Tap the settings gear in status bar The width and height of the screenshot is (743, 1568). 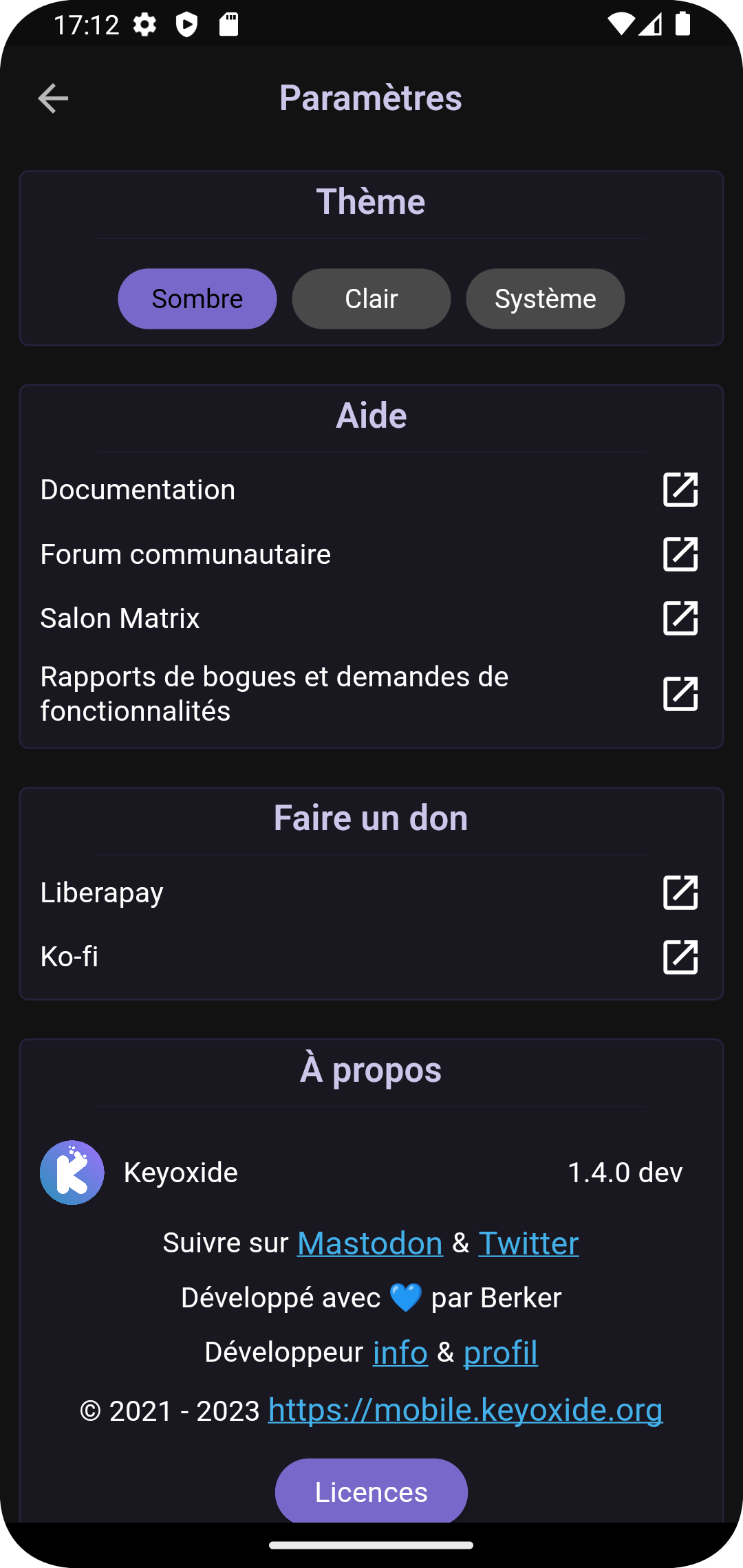pos(145,25)
